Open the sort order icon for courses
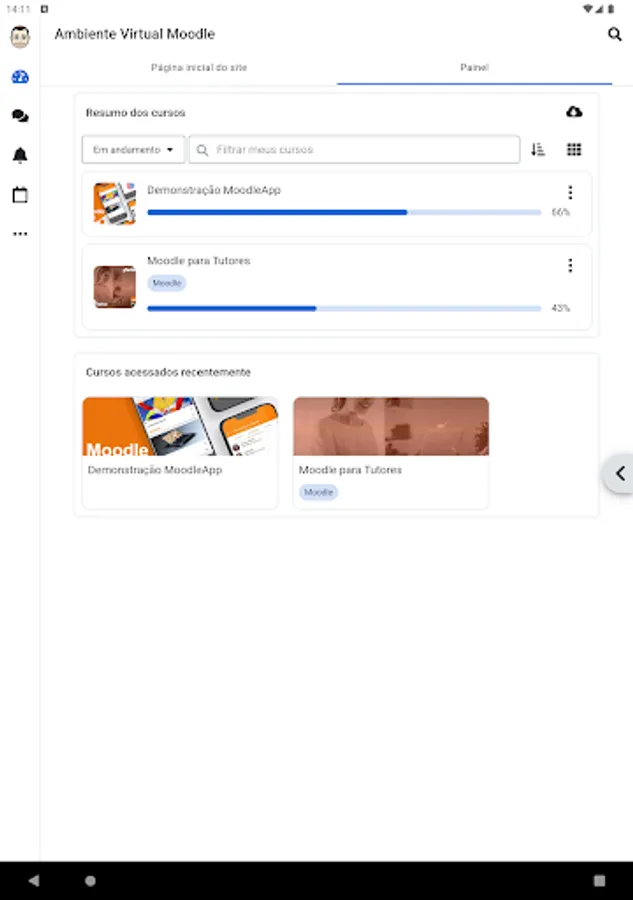The width and height of the screenshot is (633, 900). tap(538, 150)
